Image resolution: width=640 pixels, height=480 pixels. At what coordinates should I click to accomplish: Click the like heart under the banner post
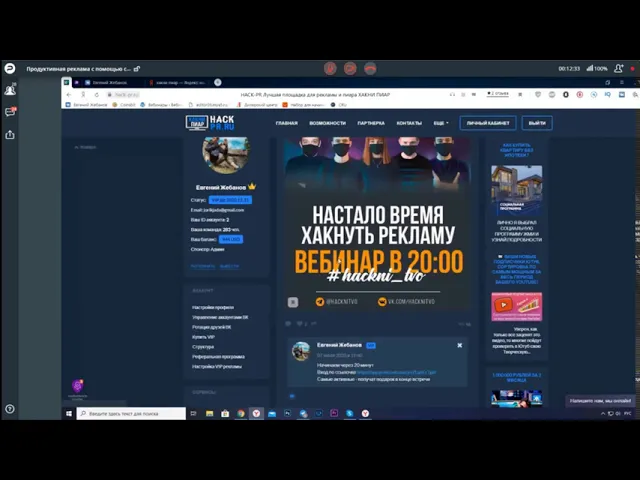coord(300,324)
